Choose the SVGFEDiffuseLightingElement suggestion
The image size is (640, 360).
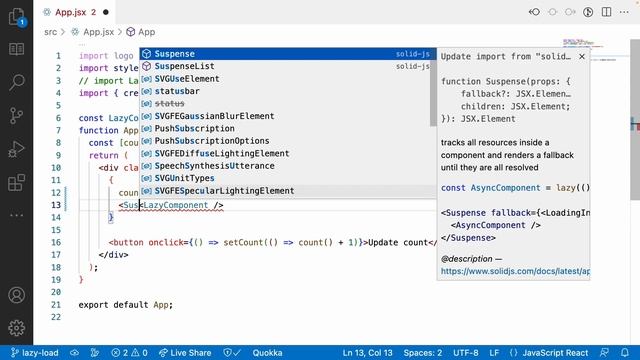coord(288,153)
